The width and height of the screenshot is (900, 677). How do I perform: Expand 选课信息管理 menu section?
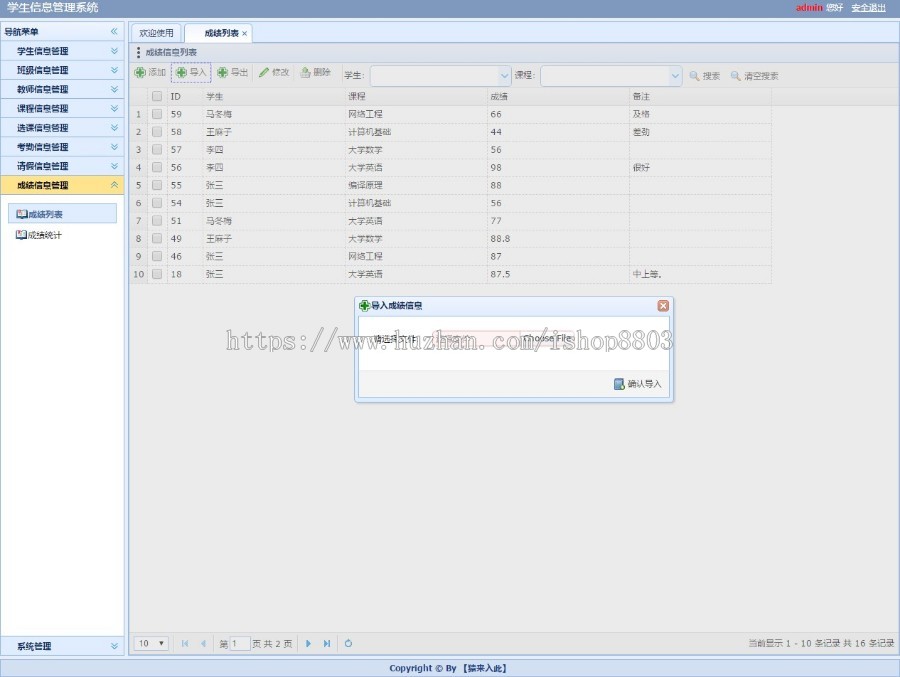[62, 127]
